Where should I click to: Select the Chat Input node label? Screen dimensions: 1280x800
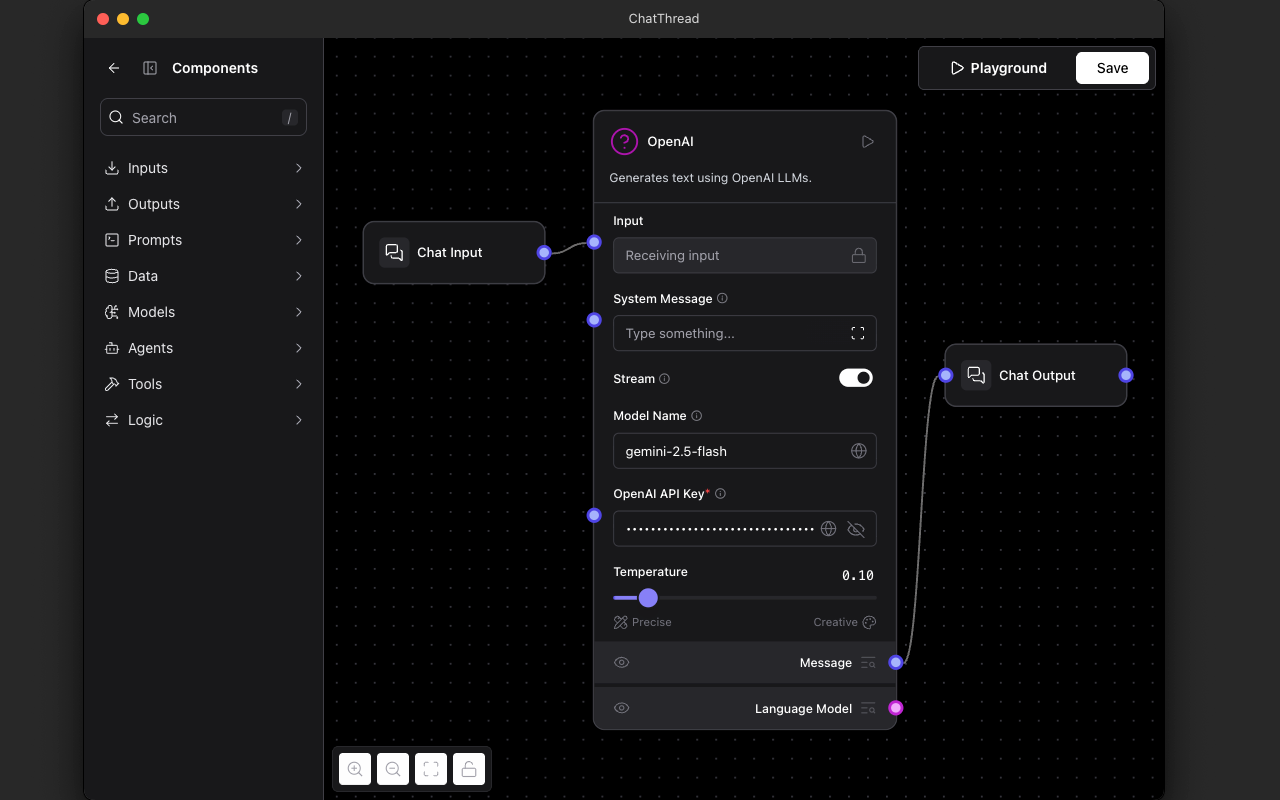(x=450, y=252)
